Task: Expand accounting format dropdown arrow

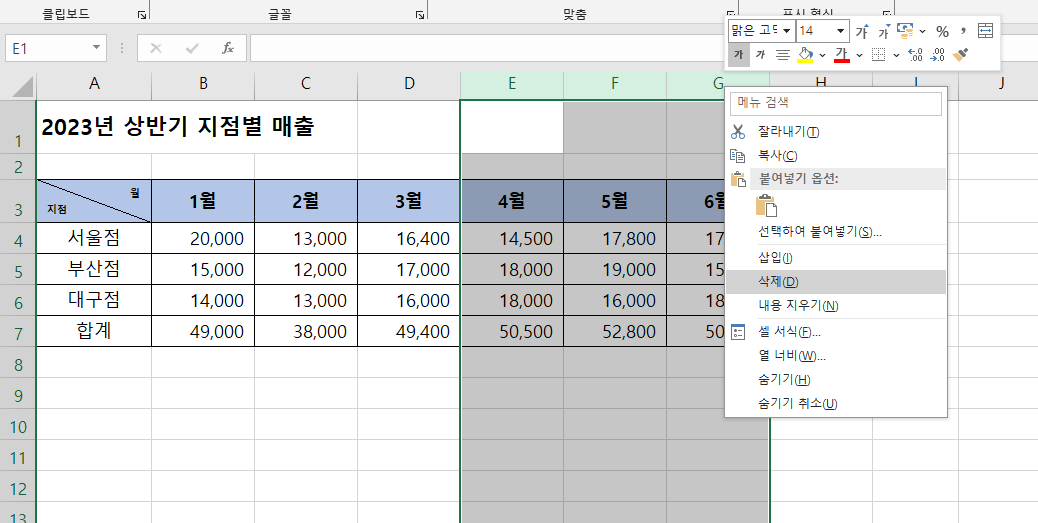Action: (923, 31)
